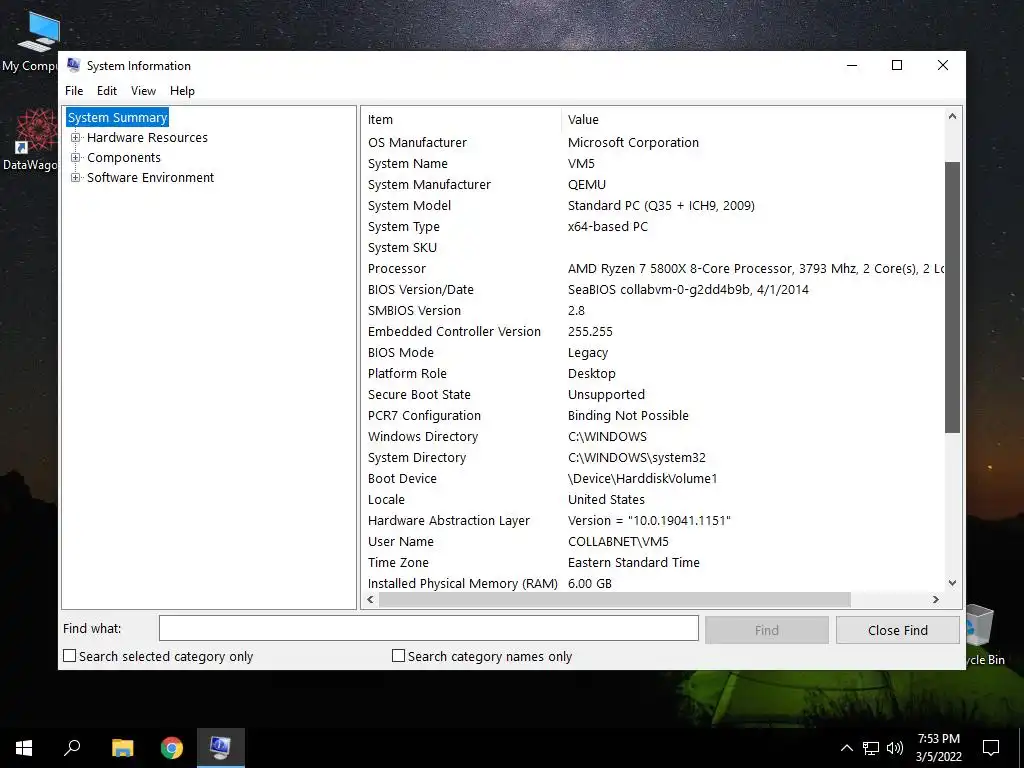Image resolution: width=1024 pixels, height=768 pixels.
Task: Click the vertical scrollbar thumb
Action: tap(952, 297)
